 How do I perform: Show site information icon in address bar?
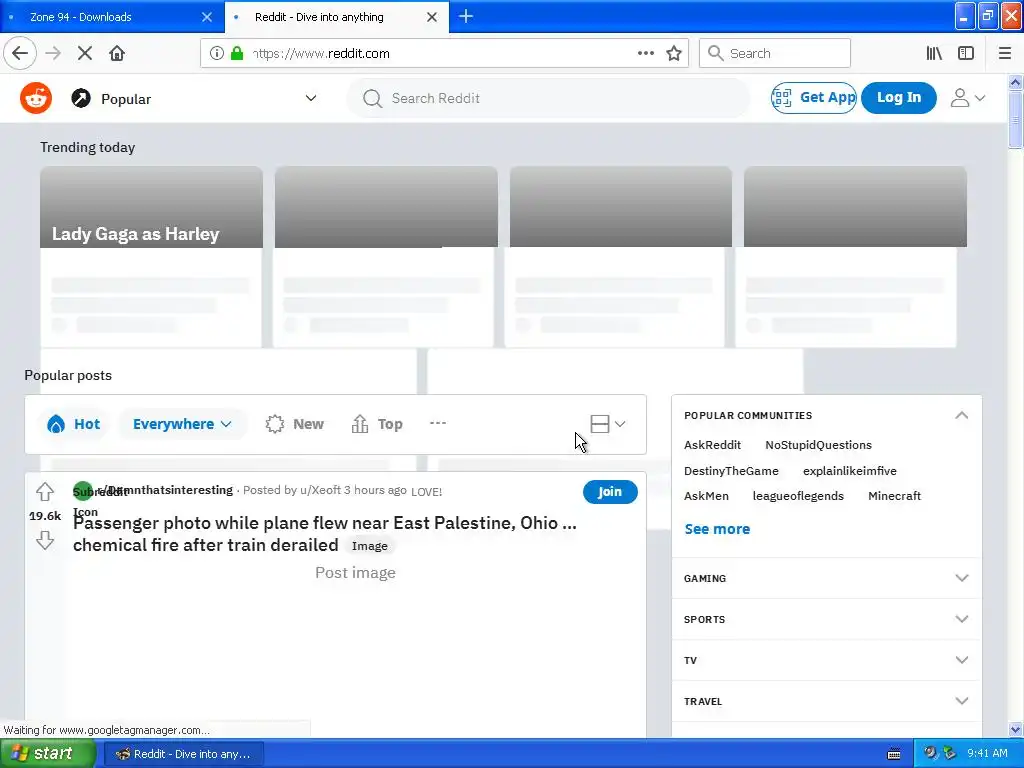pos(217,54)
